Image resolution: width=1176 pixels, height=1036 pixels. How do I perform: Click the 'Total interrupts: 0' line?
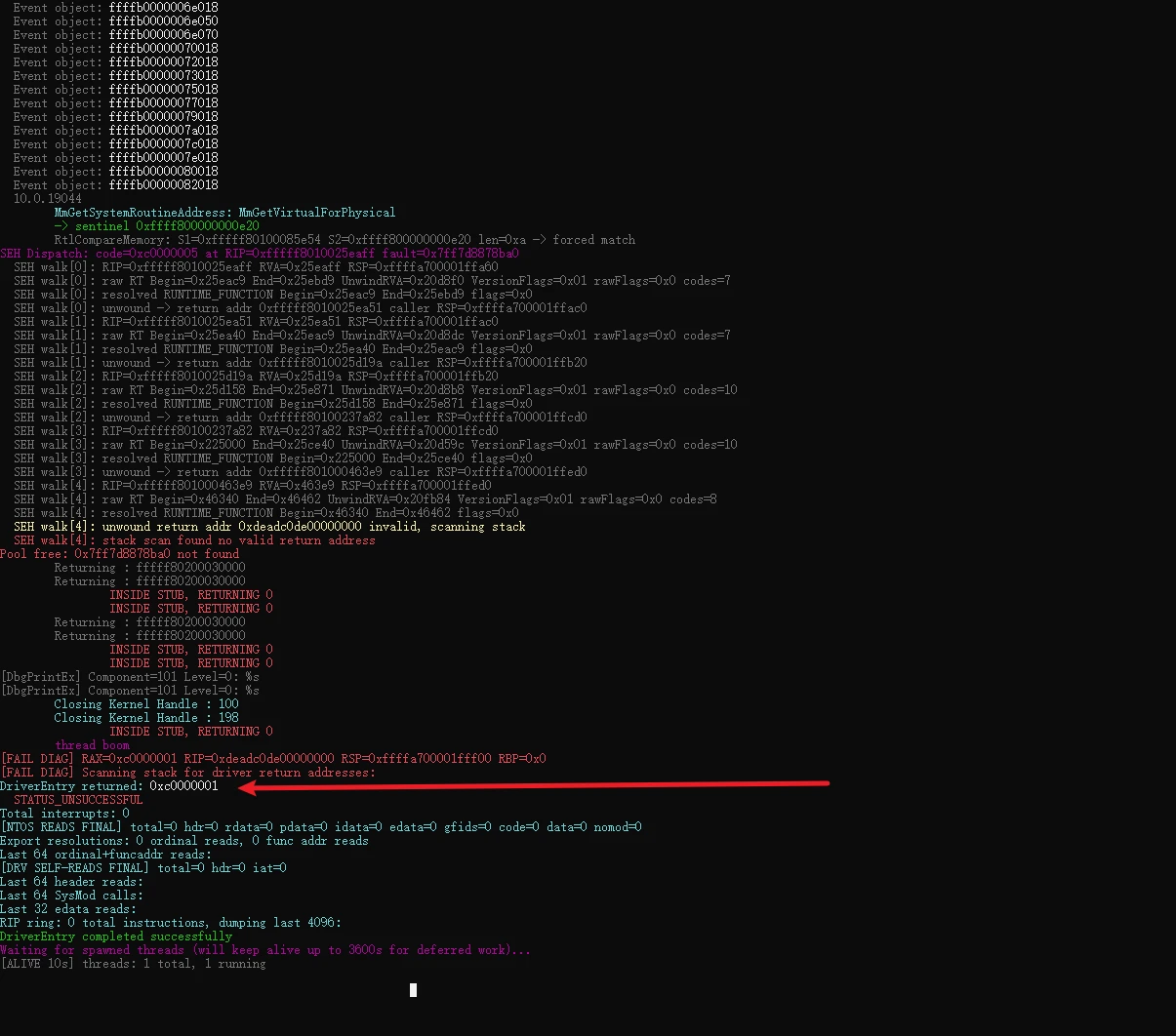[64, 813]
